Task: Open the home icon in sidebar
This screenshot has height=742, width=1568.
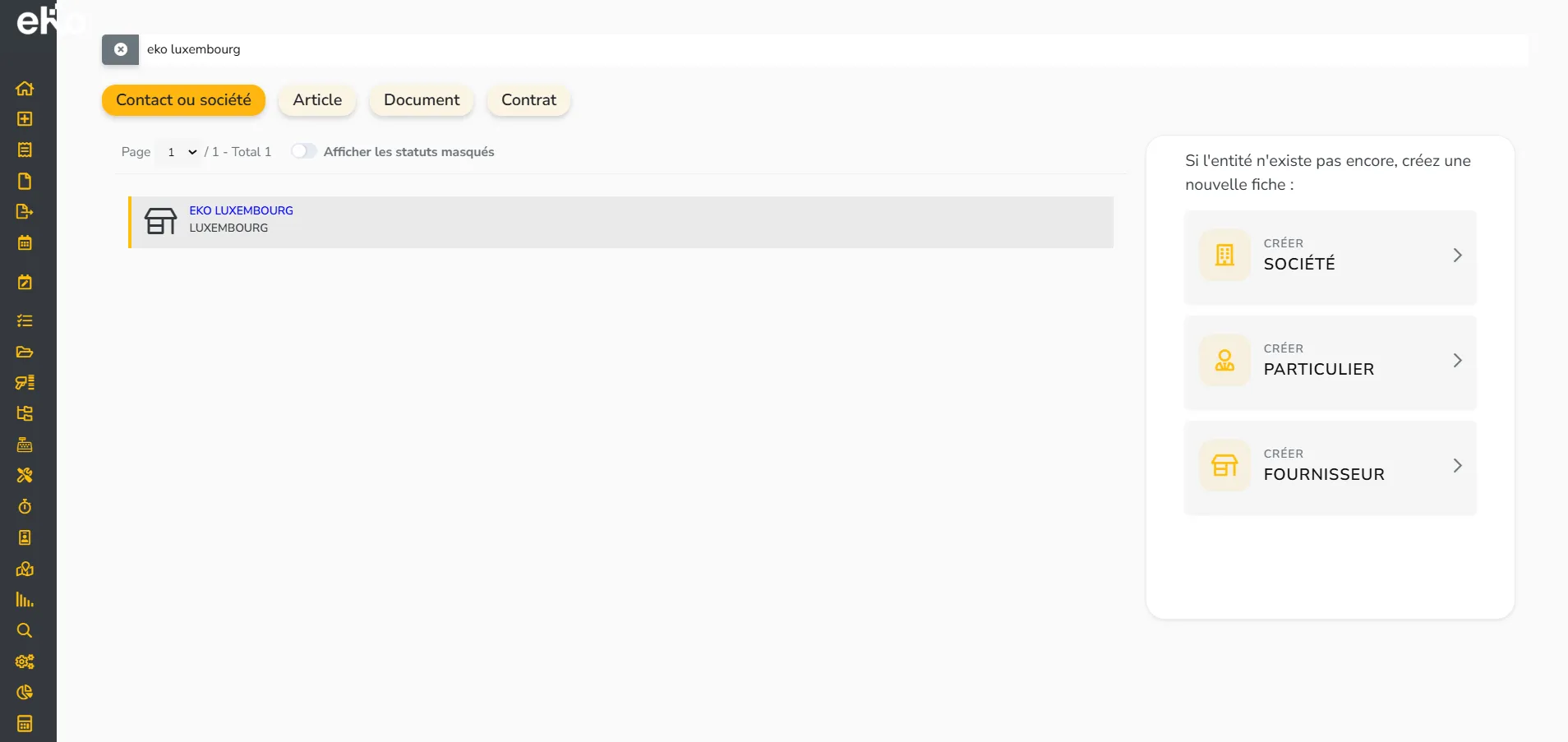Action: pos(25,88)
